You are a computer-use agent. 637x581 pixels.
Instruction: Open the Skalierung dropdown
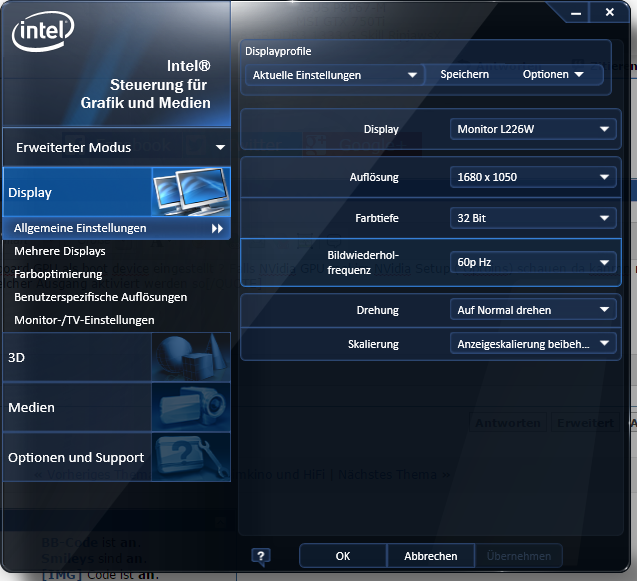tap(533, 344)
